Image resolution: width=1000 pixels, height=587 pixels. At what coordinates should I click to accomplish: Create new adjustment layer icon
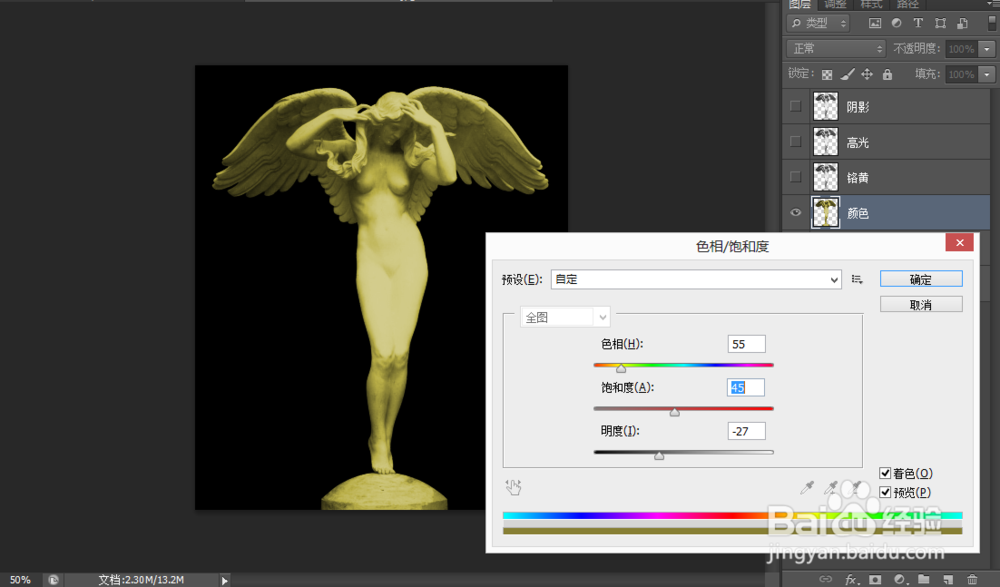tap(899, 579)
